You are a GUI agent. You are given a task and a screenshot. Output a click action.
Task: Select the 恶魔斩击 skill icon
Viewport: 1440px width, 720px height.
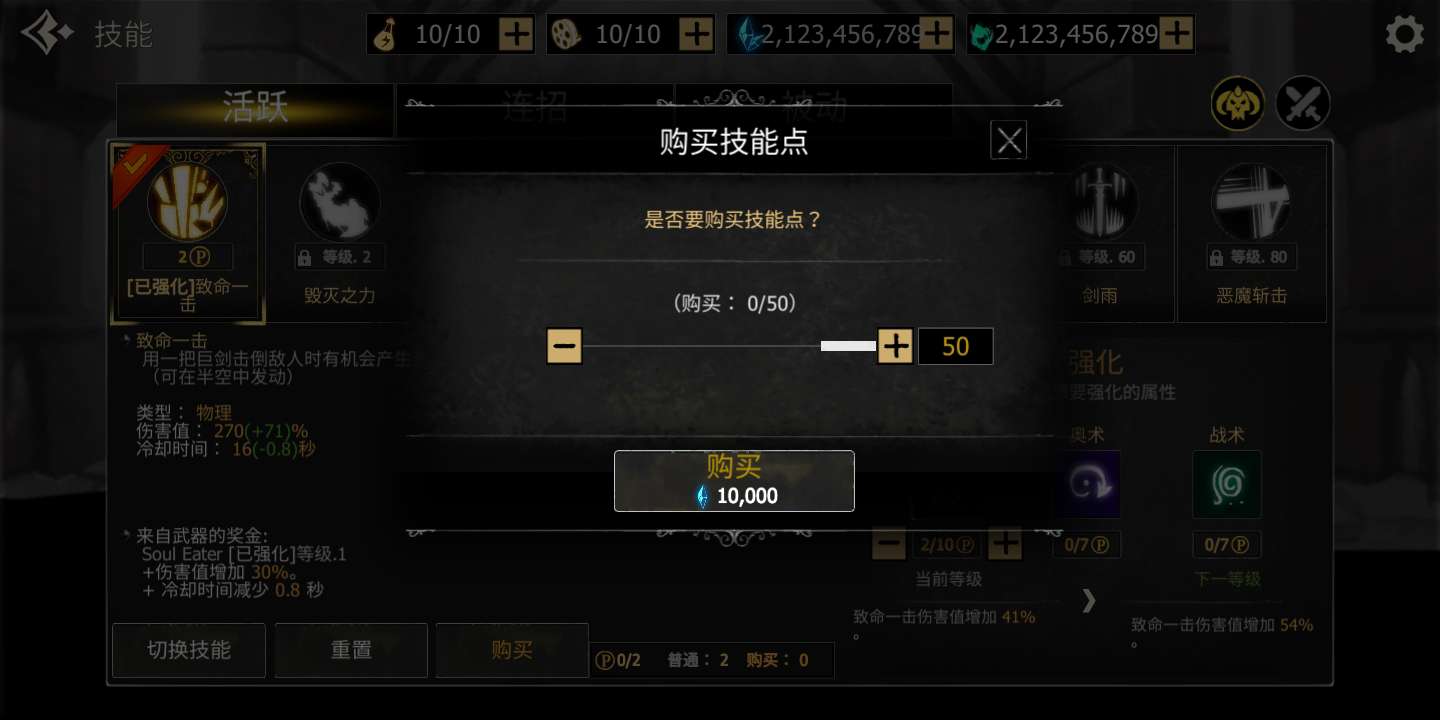[x=1251, y=202]
